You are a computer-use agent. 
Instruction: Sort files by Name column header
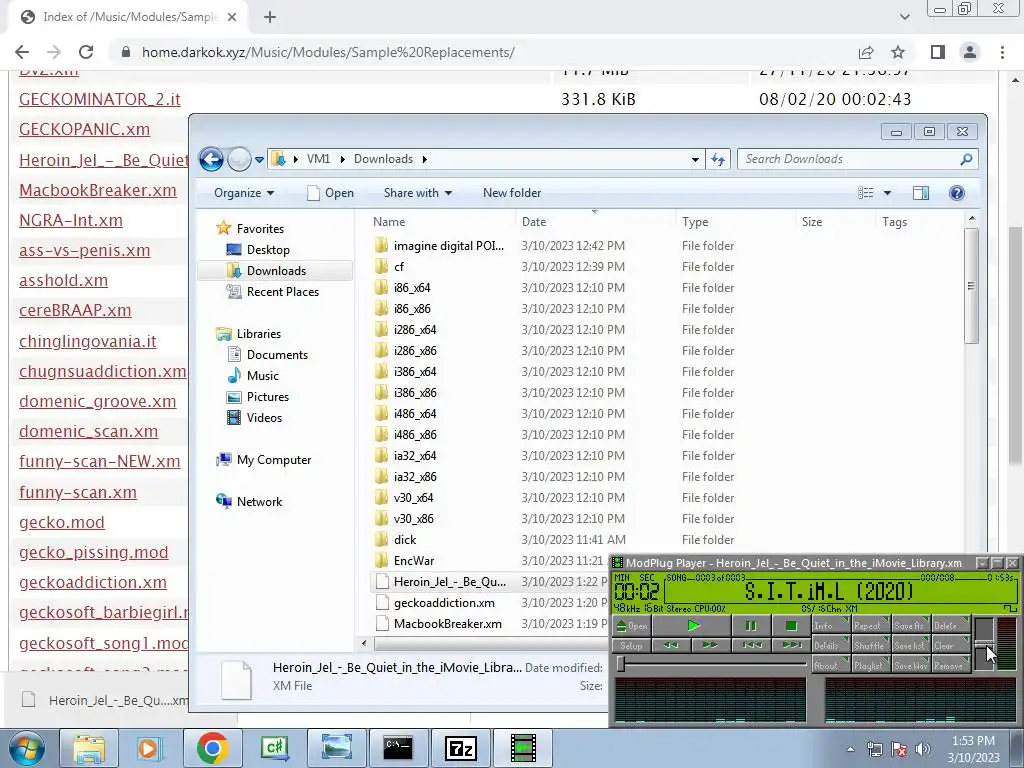[389, 222]
